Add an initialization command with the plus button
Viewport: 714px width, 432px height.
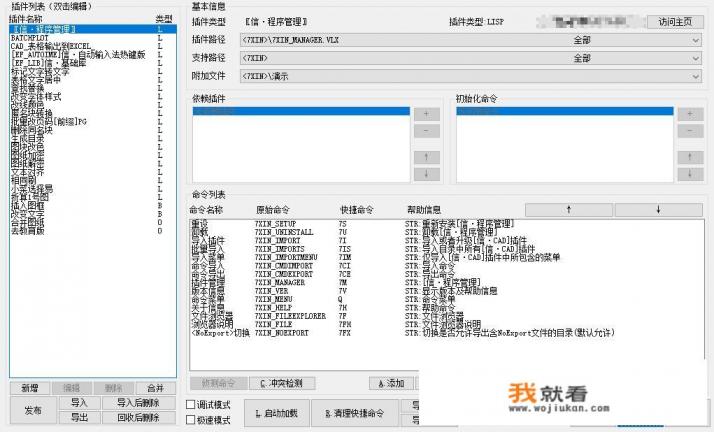coord(690,114)
